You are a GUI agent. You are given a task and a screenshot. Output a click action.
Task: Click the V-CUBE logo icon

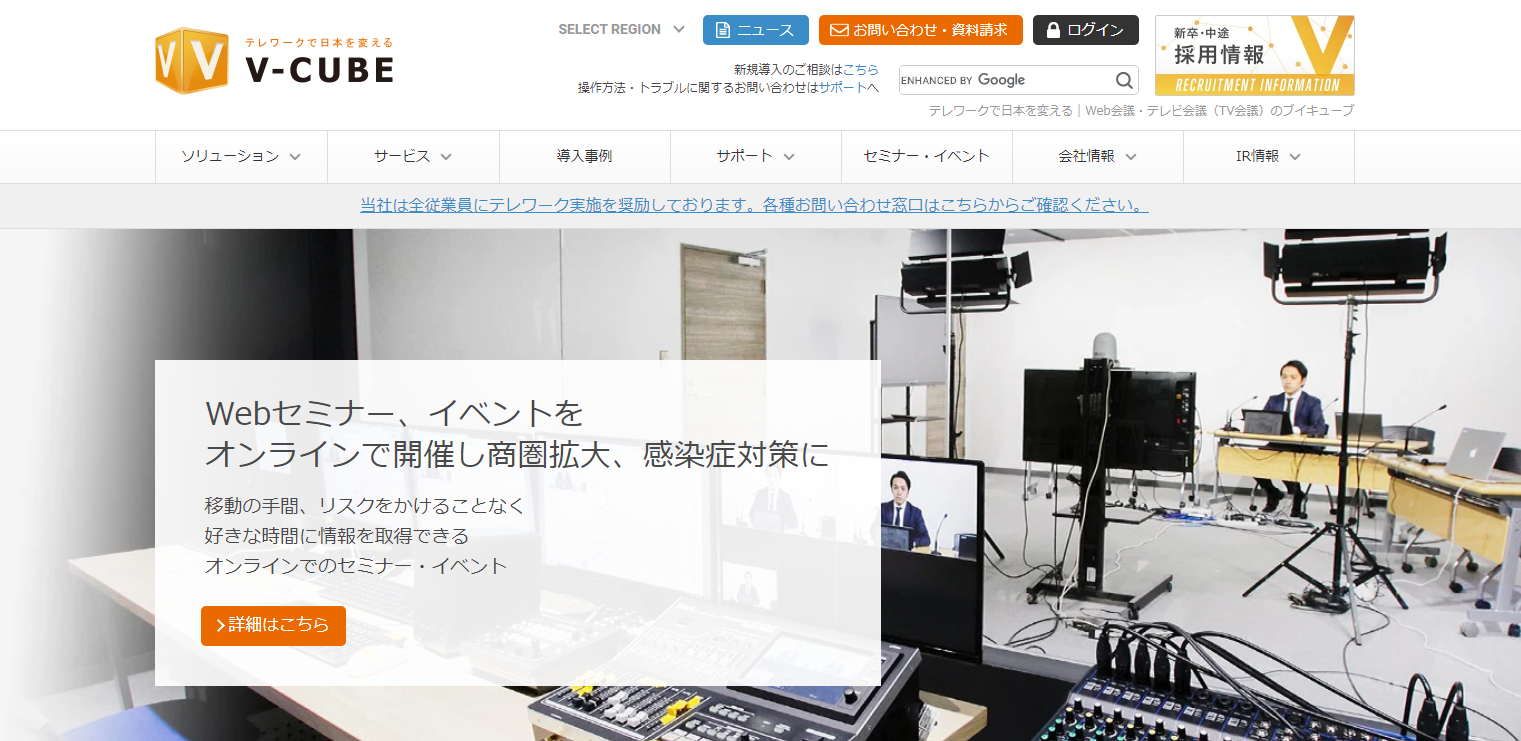click(191, 61)
